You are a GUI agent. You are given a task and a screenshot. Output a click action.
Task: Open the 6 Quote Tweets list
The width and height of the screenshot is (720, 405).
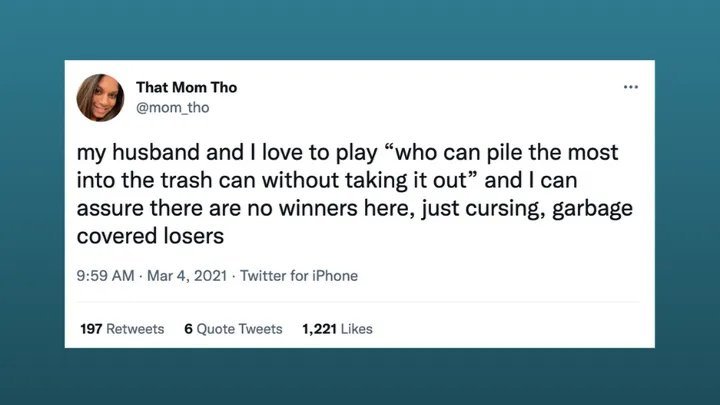[x=233, y=328]
